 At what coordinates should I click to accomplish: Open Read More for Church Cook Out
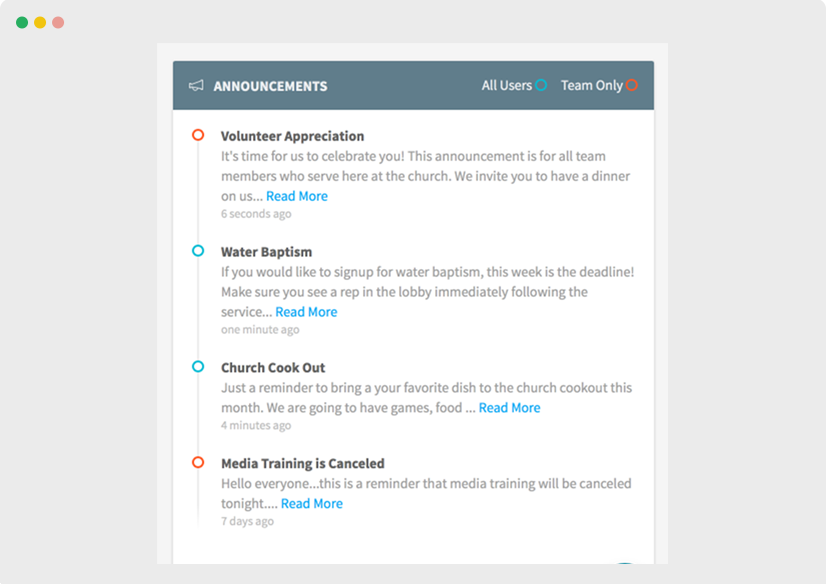pos(509,408)
